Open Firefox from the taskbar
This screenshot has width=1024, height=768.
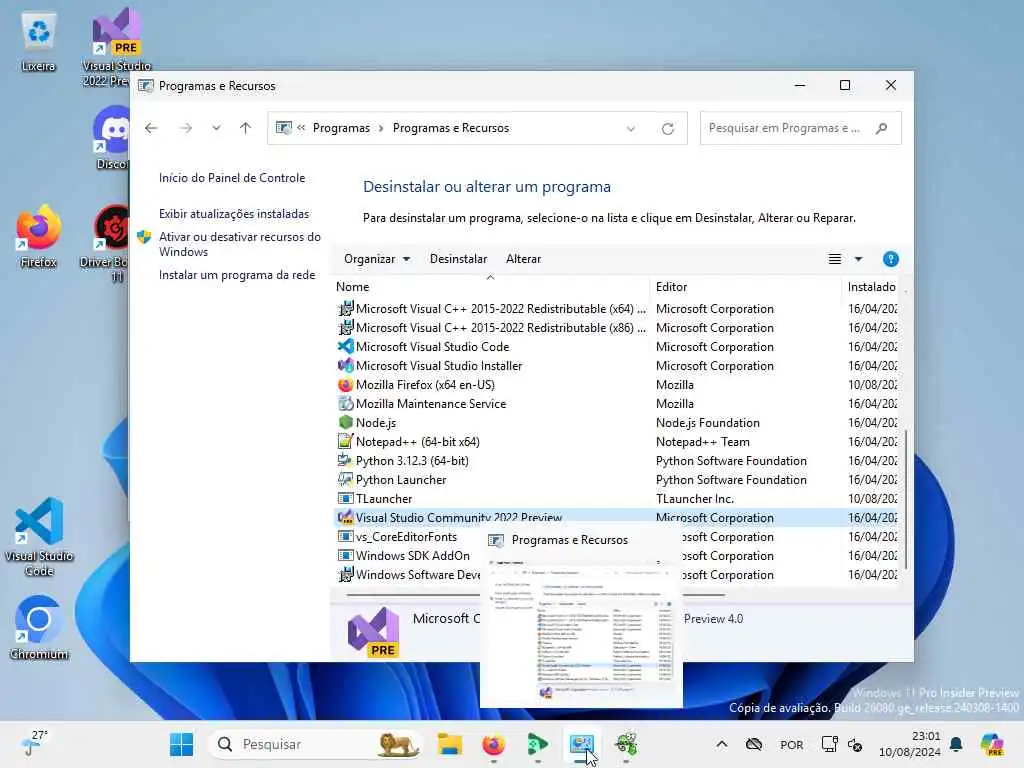point(493,744)
